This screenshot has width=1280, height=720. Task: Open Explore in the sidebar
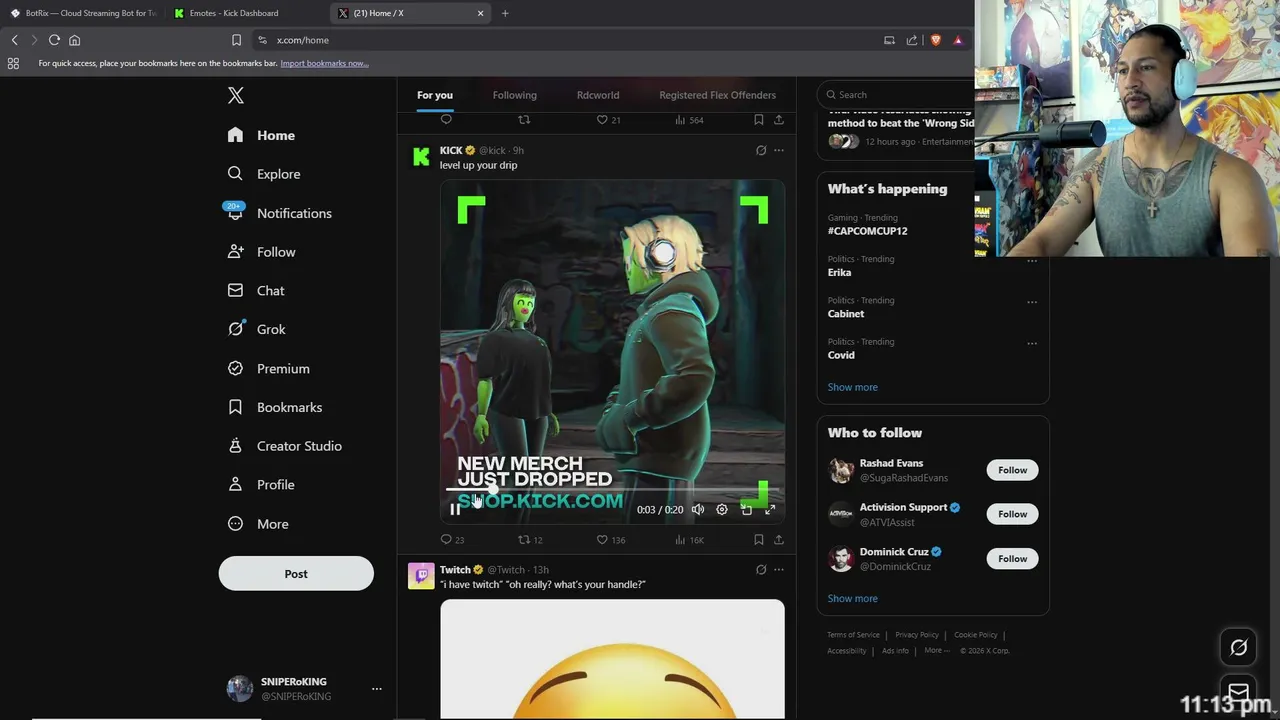(264, 174)
